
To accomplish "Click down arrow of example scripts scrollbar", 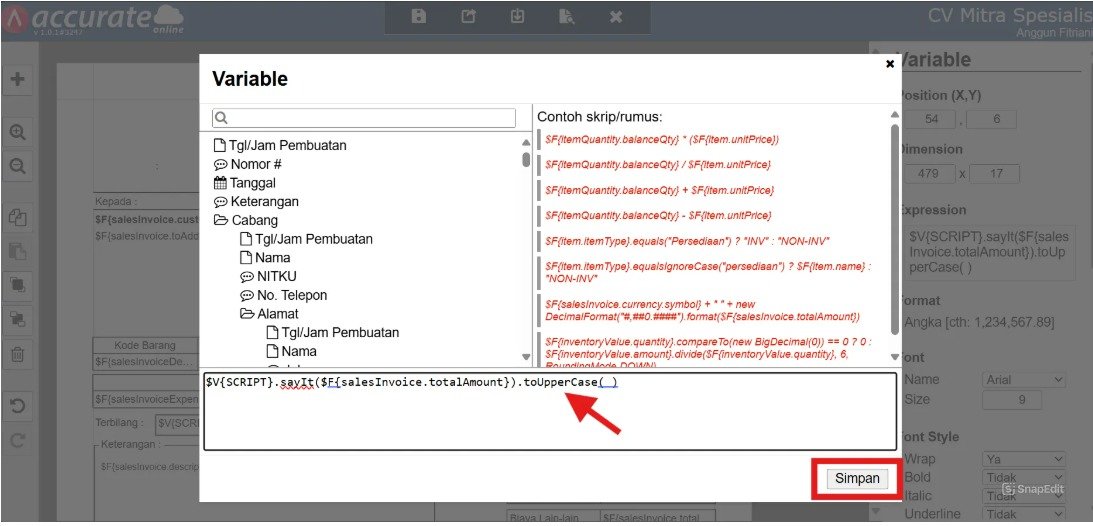I will (x=895, y=357).
